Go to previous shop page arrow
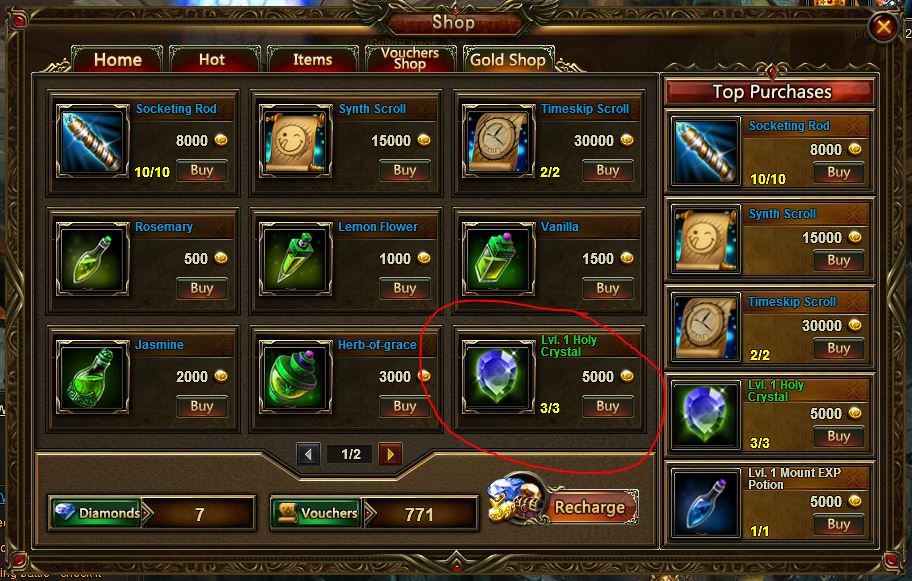 pos(308,454)
